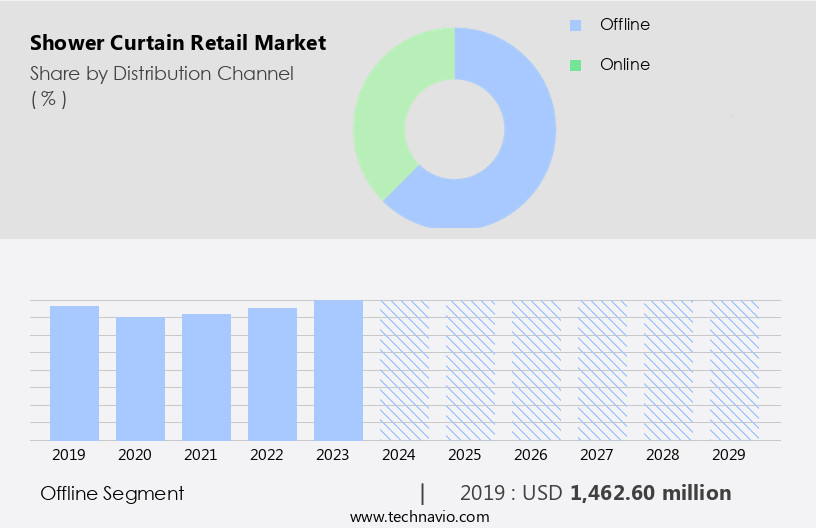Click the 2020 solid bar
The width and height of the screenshot is (816, 528).
tap(140, 378)
